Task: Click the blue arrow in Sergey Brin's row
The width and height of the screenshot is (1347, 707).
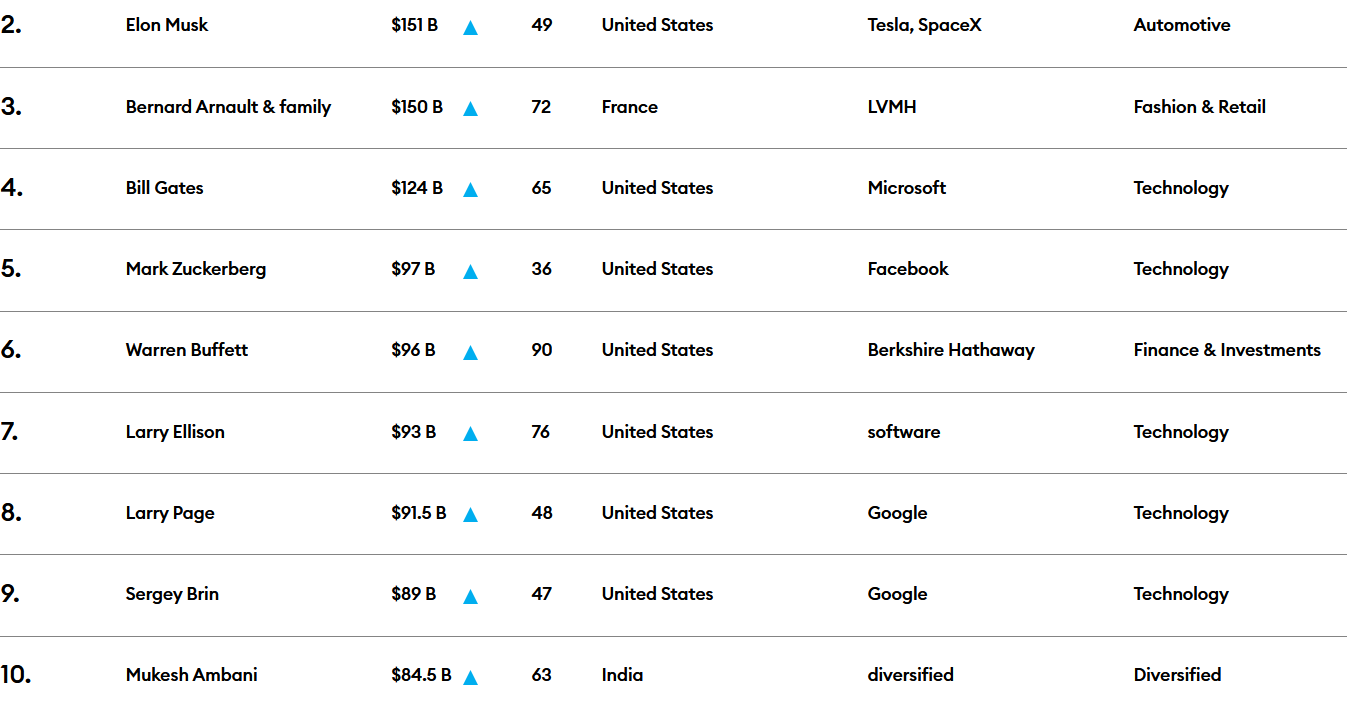Action: (x=470, y=596)
